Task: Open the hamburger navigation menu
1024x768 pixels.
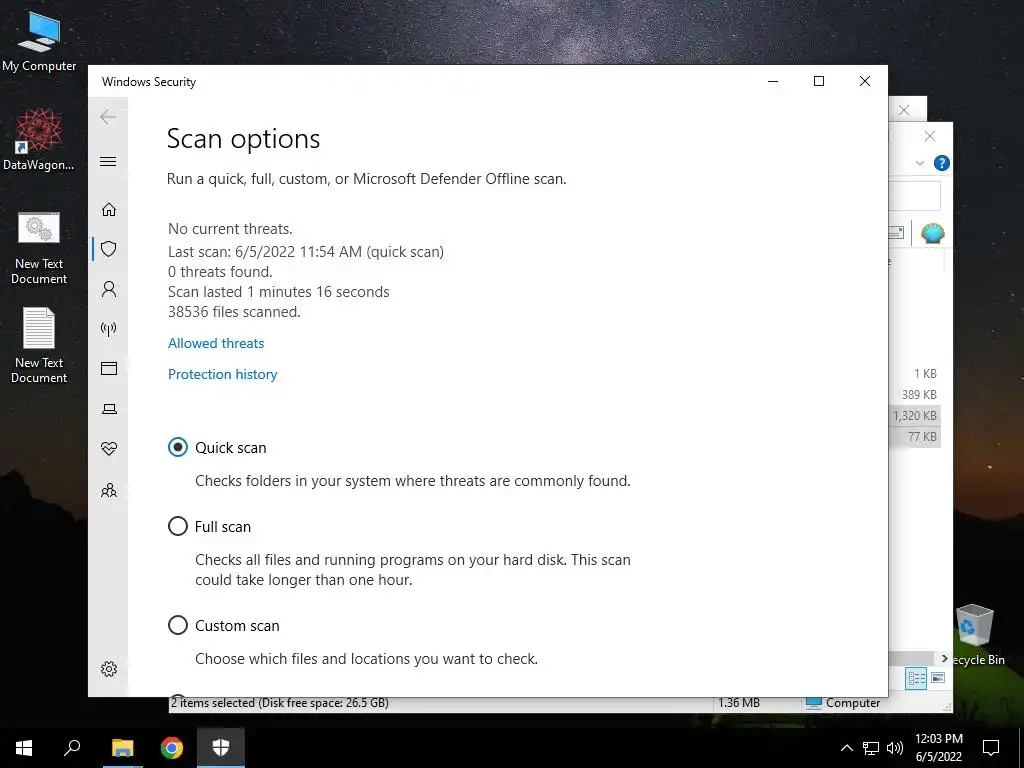Action: click(108, 161)
